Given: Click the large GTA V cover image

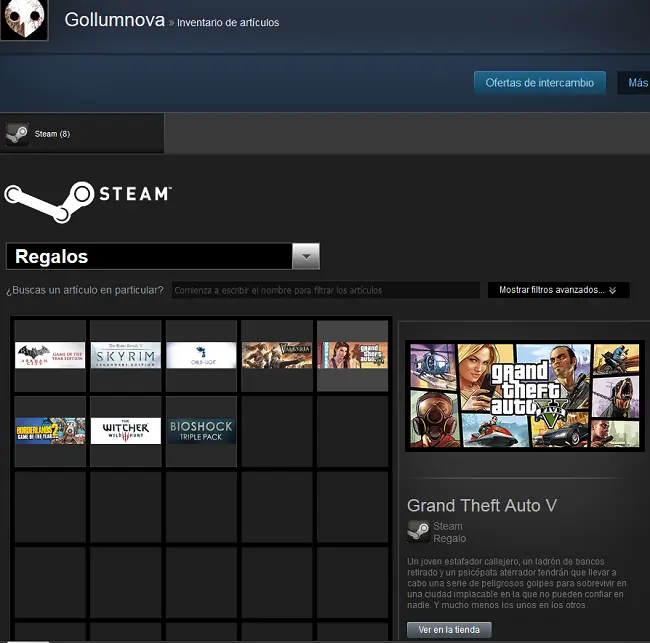Looking at the screenshot, I should coord(525,396).
